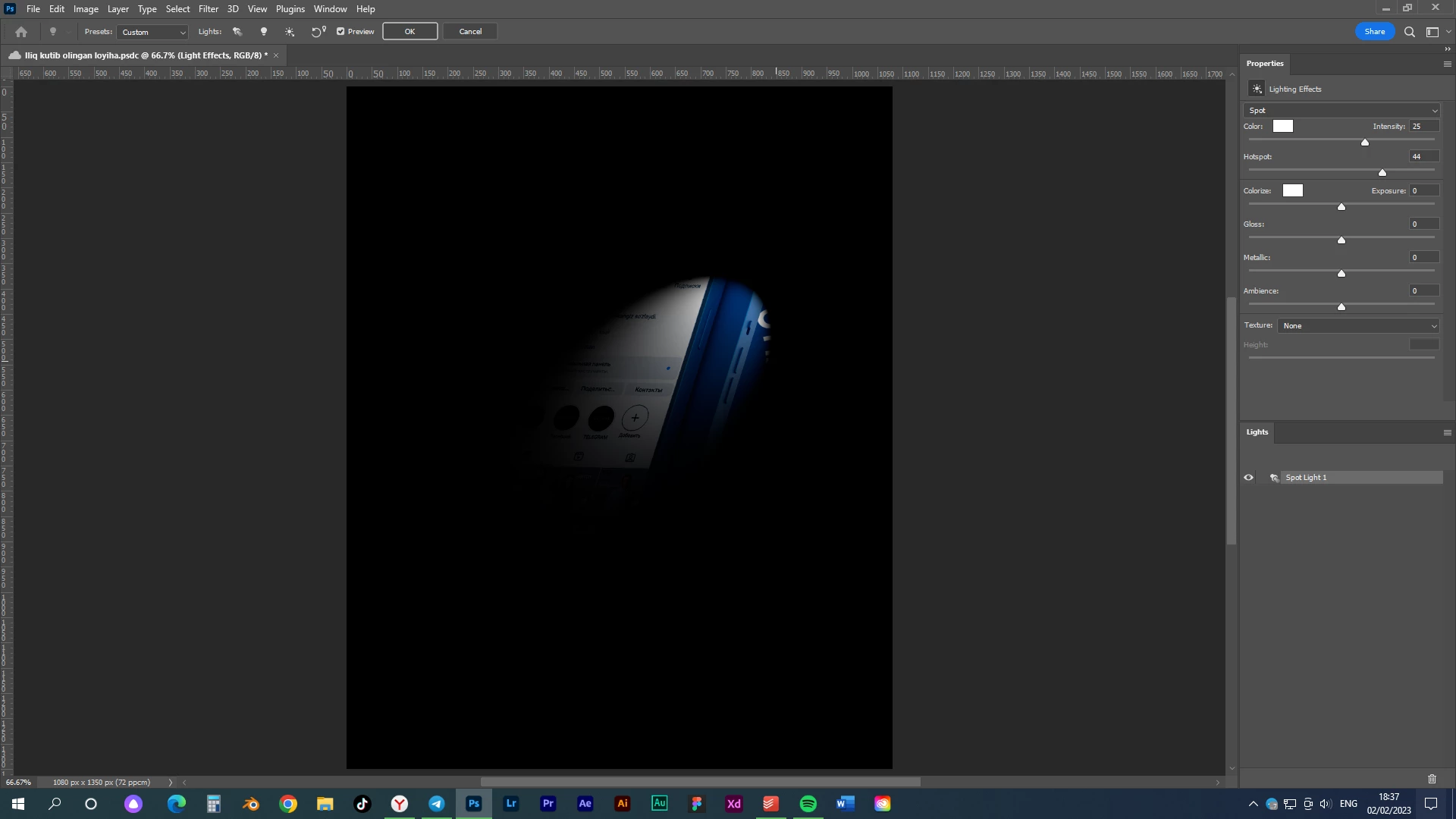Screen dimensions: 1456x819
Task: Click the white light Color swatch
Action: tap(1282, 127)
